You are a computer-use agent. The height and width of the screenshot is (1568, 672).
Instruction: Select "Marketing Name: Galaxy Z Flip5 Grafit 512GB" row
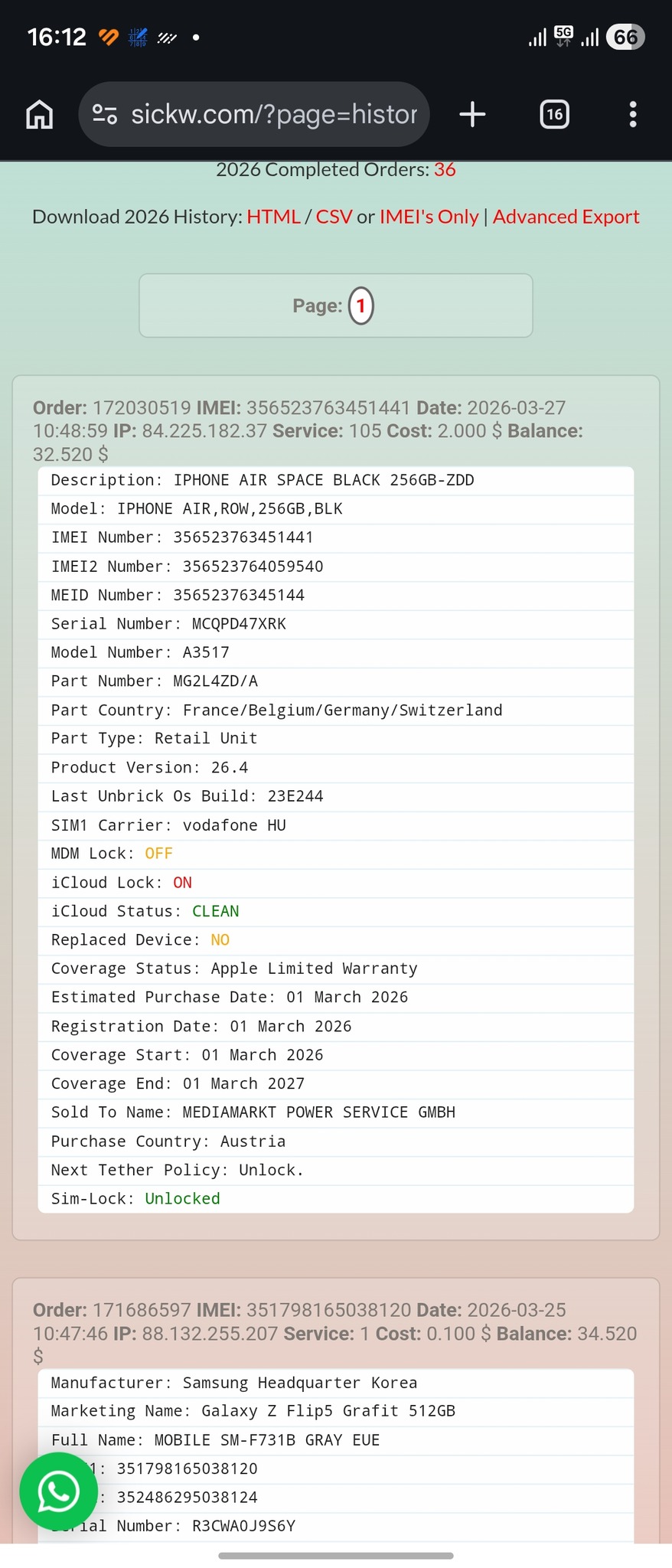pos(336,1411)
